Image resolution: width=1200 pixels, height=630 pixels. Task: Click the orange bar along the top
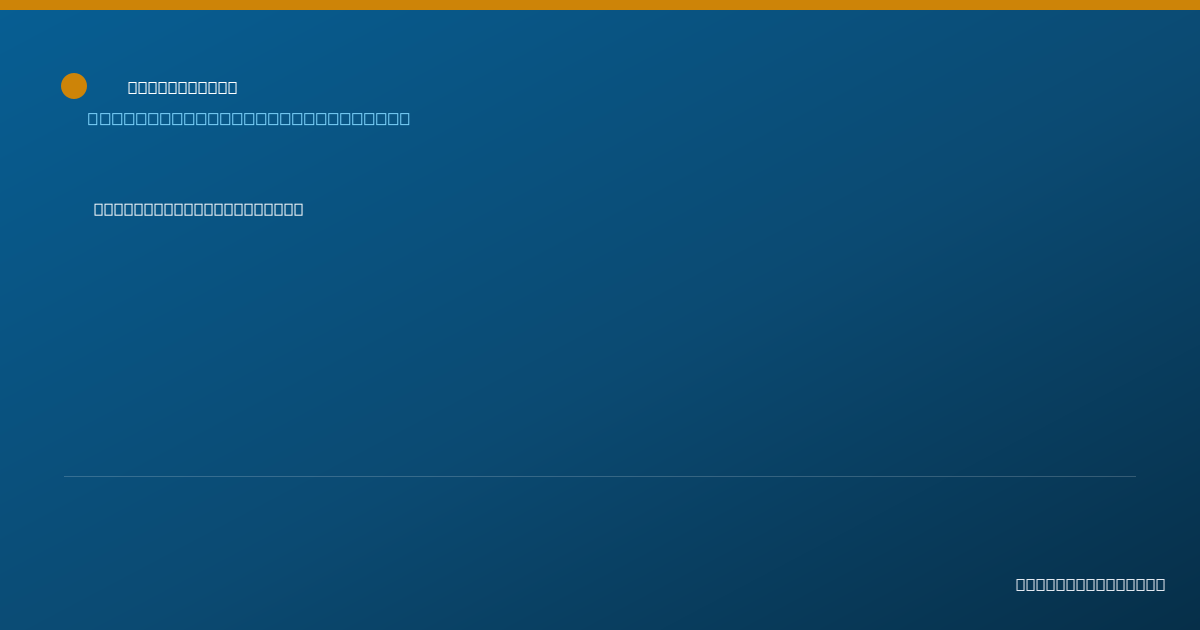point(600,5)
